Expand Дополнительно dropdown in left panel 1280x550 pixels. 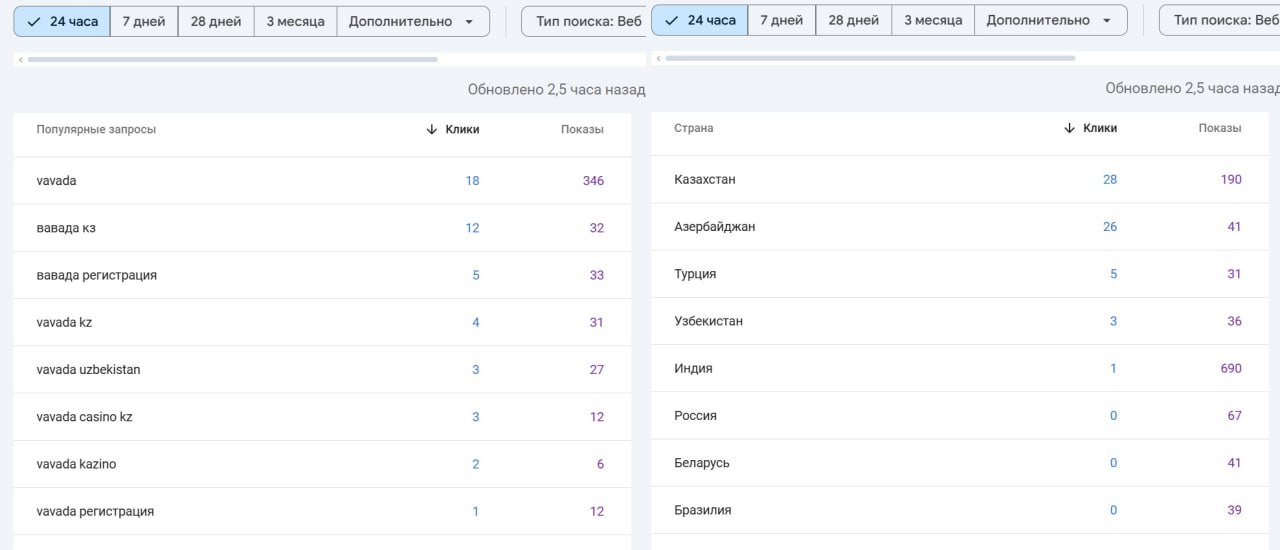coord(411,21)
